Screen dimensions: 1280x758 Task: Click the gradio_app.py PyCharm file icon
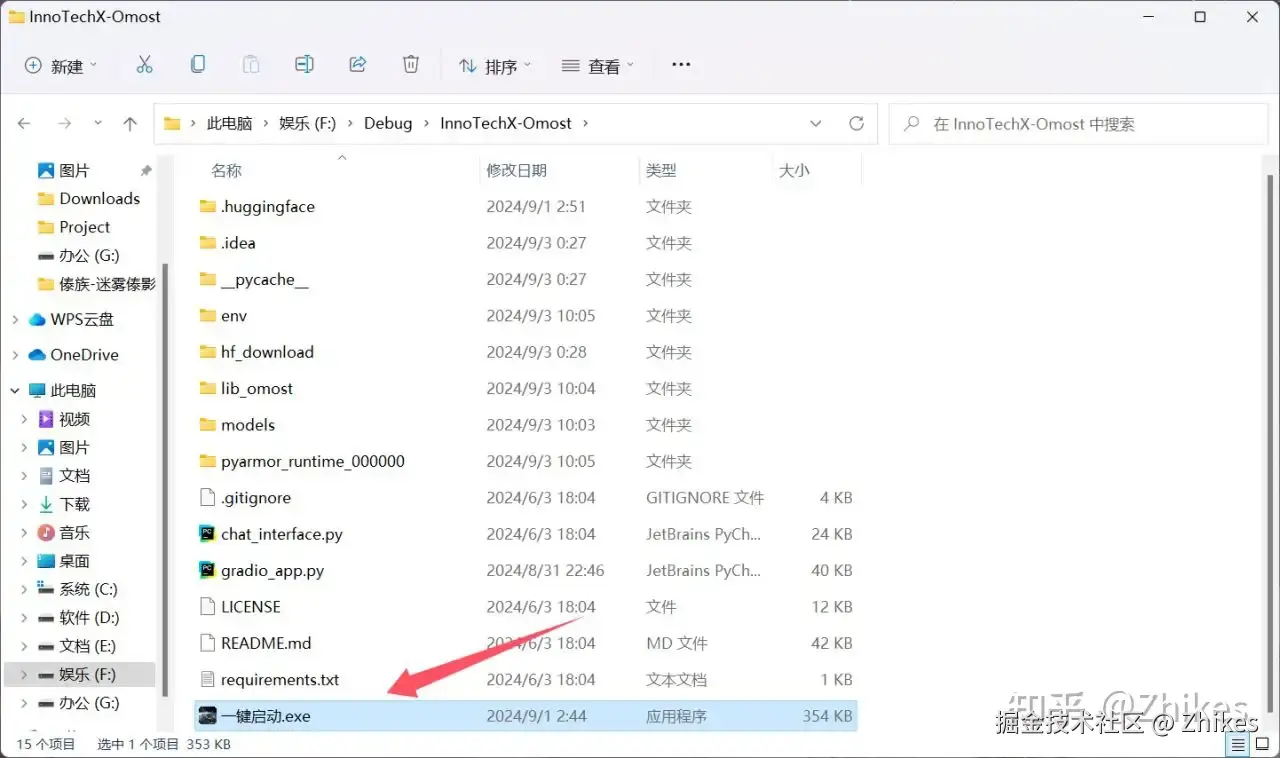pyautogui.click(x=207, y=570)
